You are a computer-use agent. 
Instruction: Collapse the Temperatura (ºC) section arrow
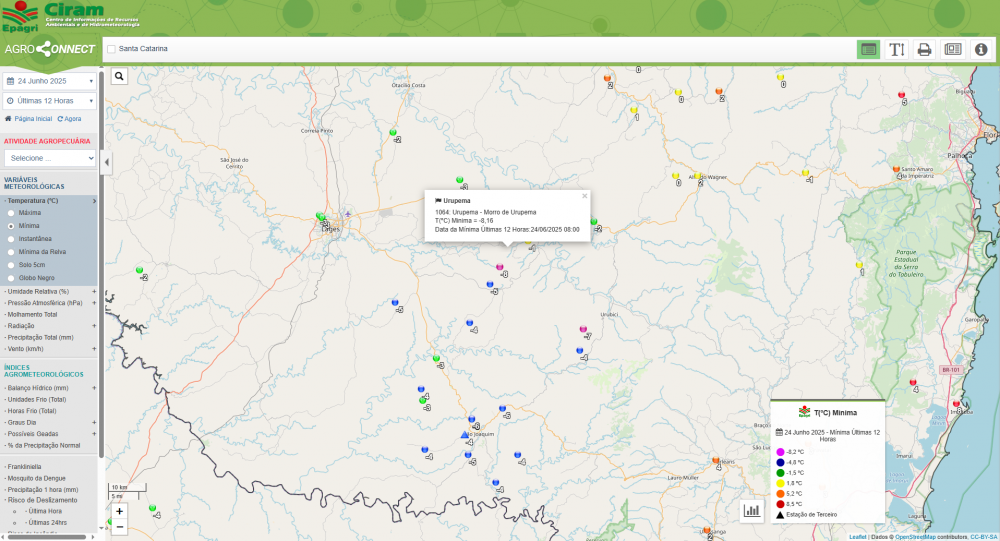click(94, 201)
